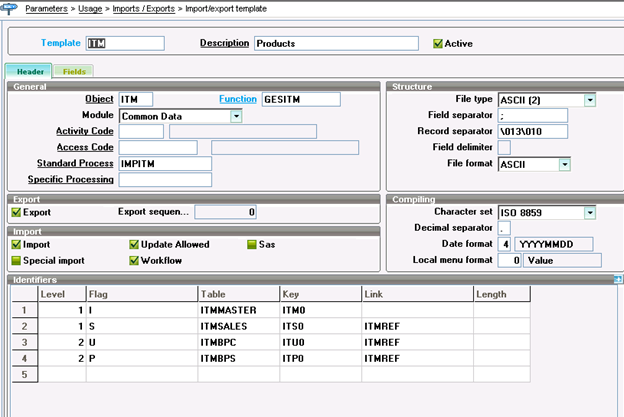This screenshot has height=417, width=624.
Task: Uncheck the Export checkbox
Action: tap(15, 212)
